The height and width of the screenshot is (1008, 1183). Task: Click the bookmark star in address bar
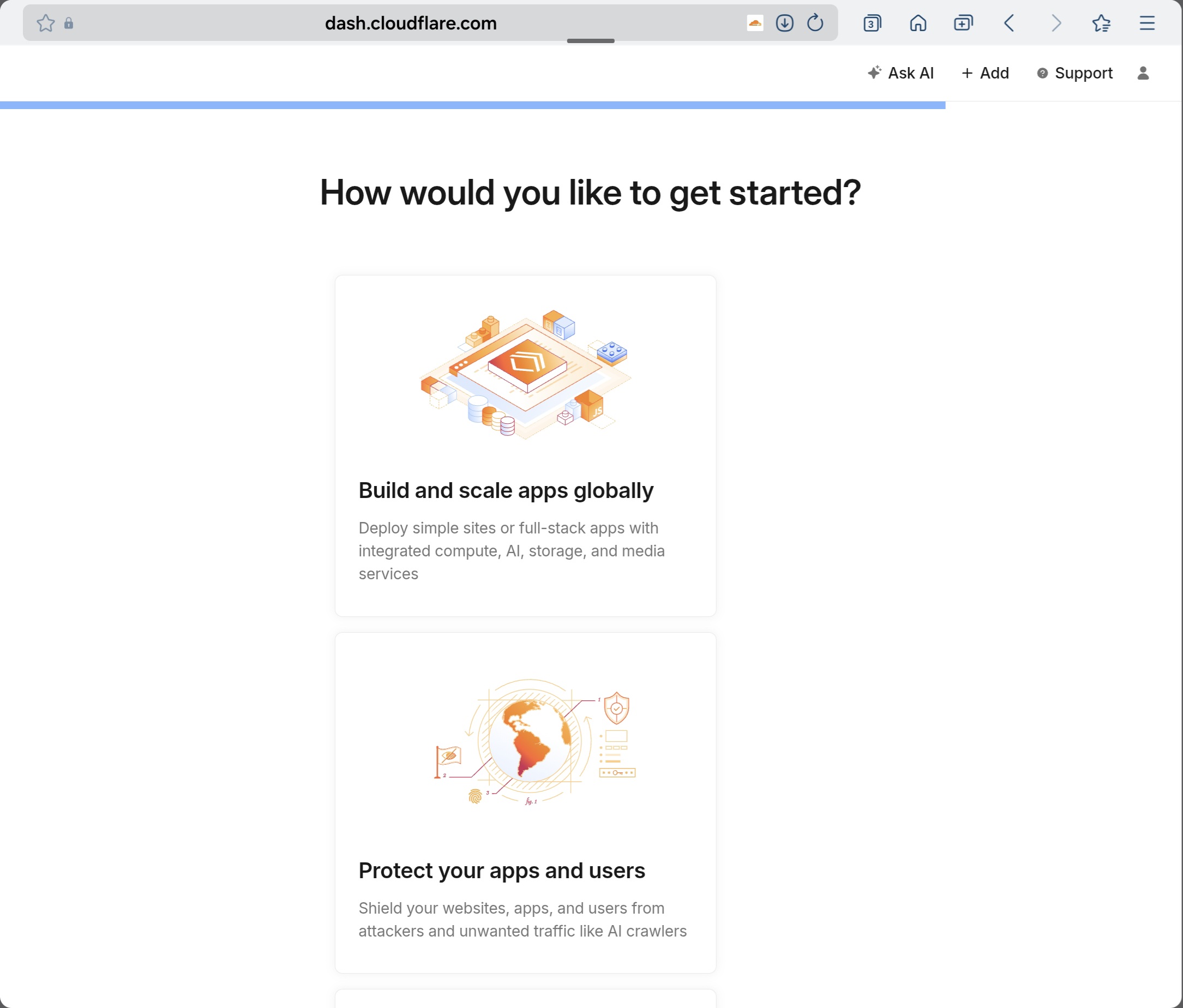tap(46, 23)
